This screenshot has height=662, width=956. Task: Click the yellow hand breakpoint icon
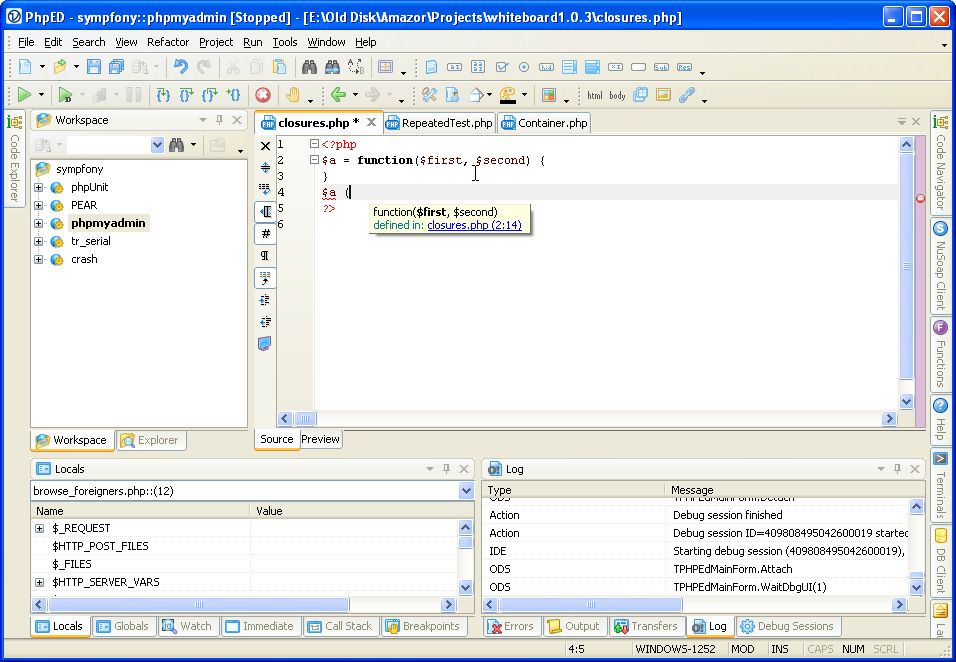click(x=293, y=94)
